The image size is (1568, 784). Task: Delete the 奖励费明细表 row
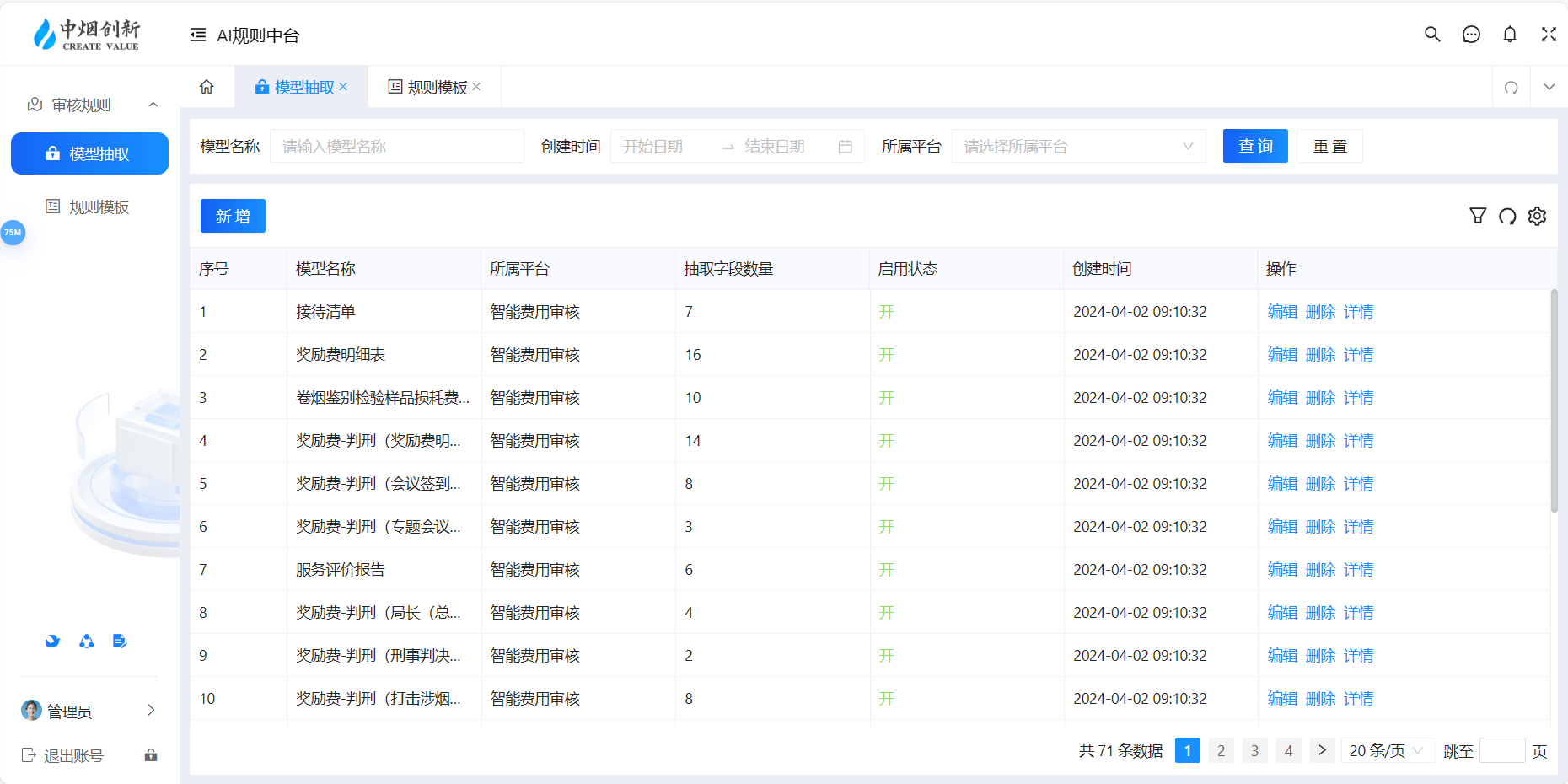(x=1320, y=355)
